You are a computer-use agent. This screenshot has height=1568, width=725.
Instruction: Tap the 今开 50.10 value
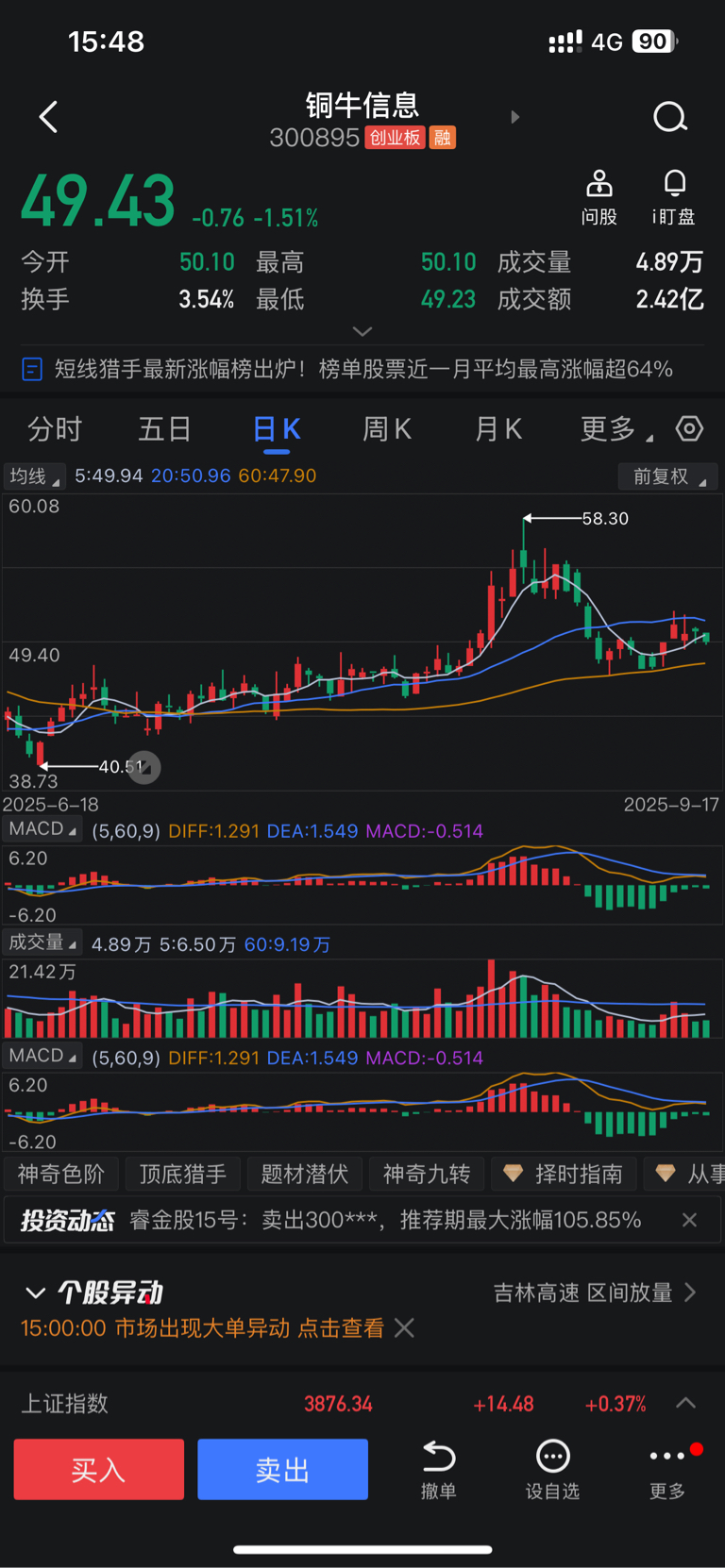(207, 261)
